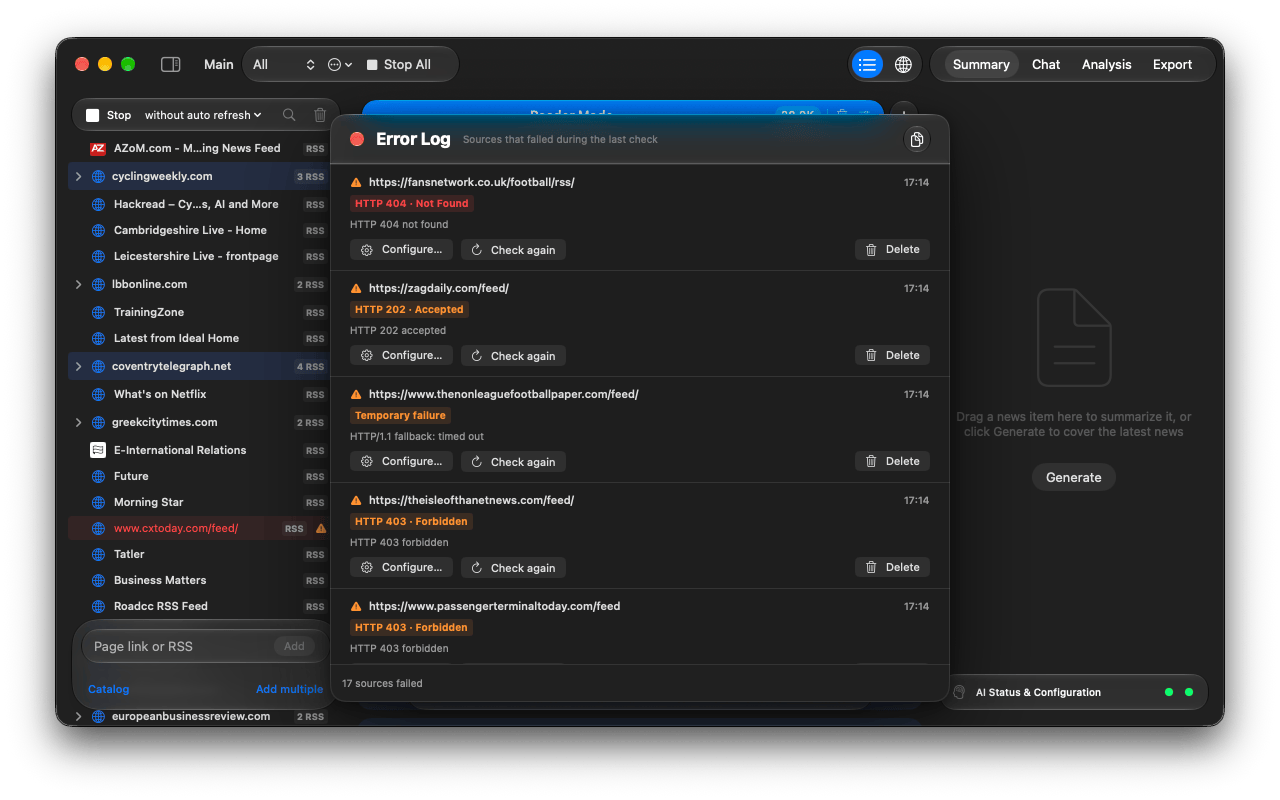Close the Error Log with red dot
Screen dimensions: 1280x800
point(357,139)
